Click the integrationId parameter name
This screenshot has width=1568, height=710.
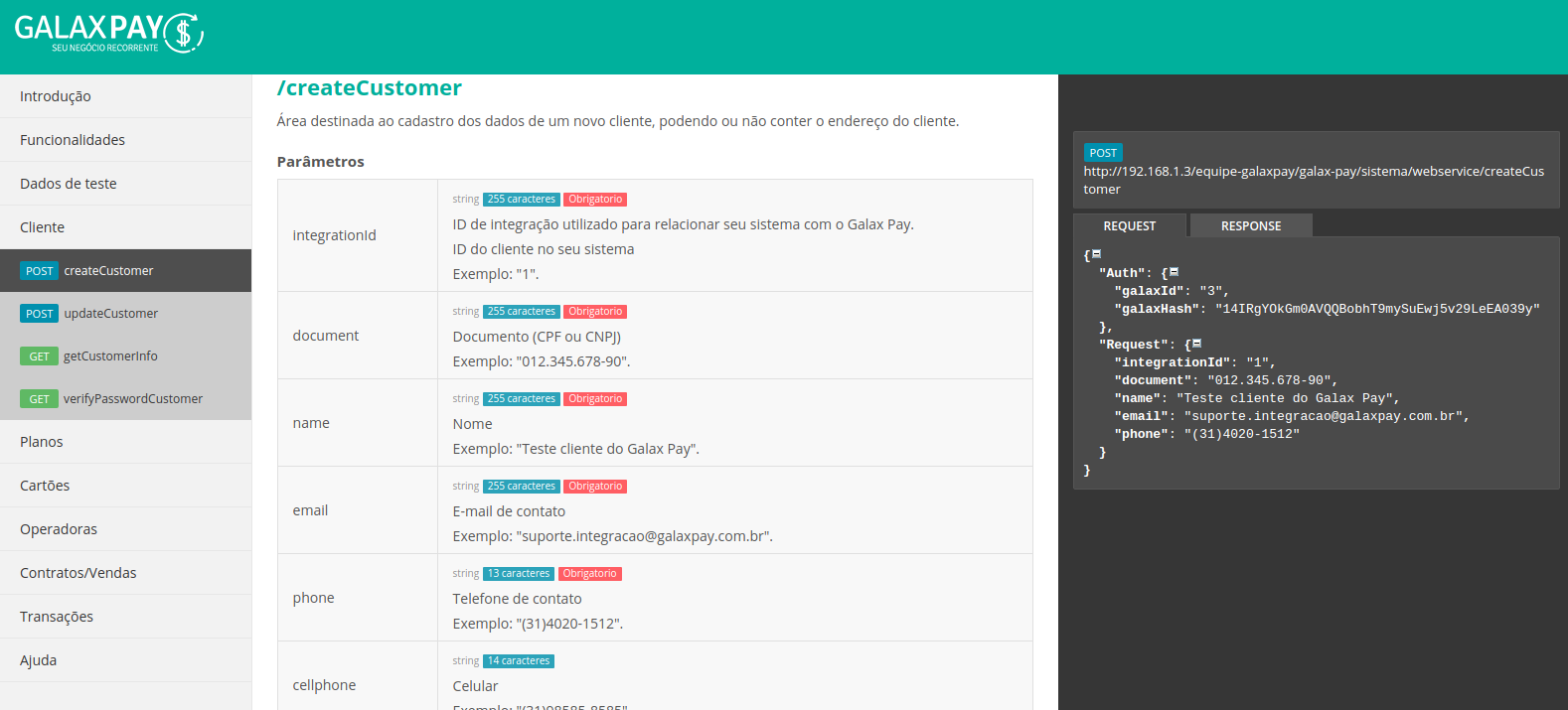pyautogui.click(x=334, y=235)
